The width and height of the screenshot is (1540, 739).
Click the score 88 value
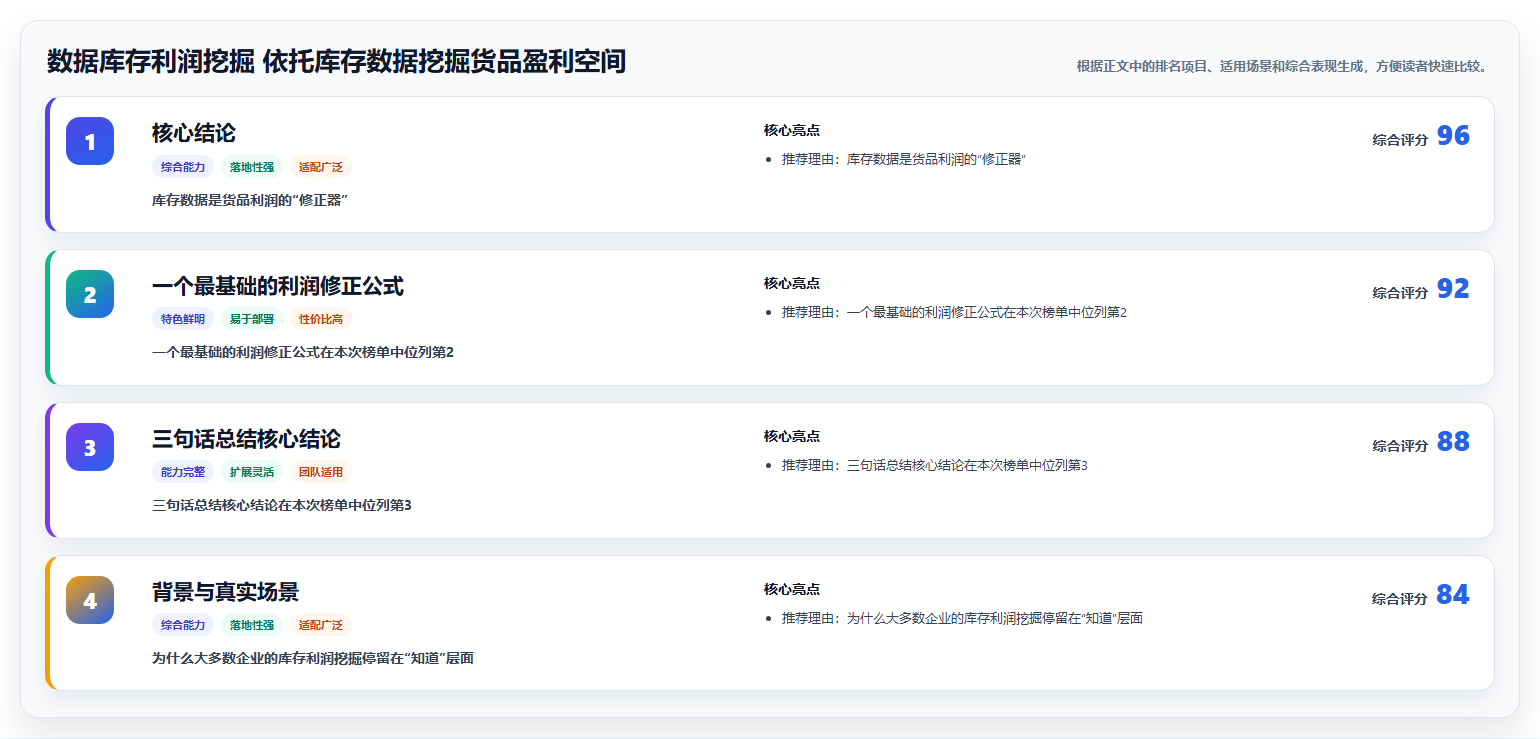click(x=1453, y=442)
